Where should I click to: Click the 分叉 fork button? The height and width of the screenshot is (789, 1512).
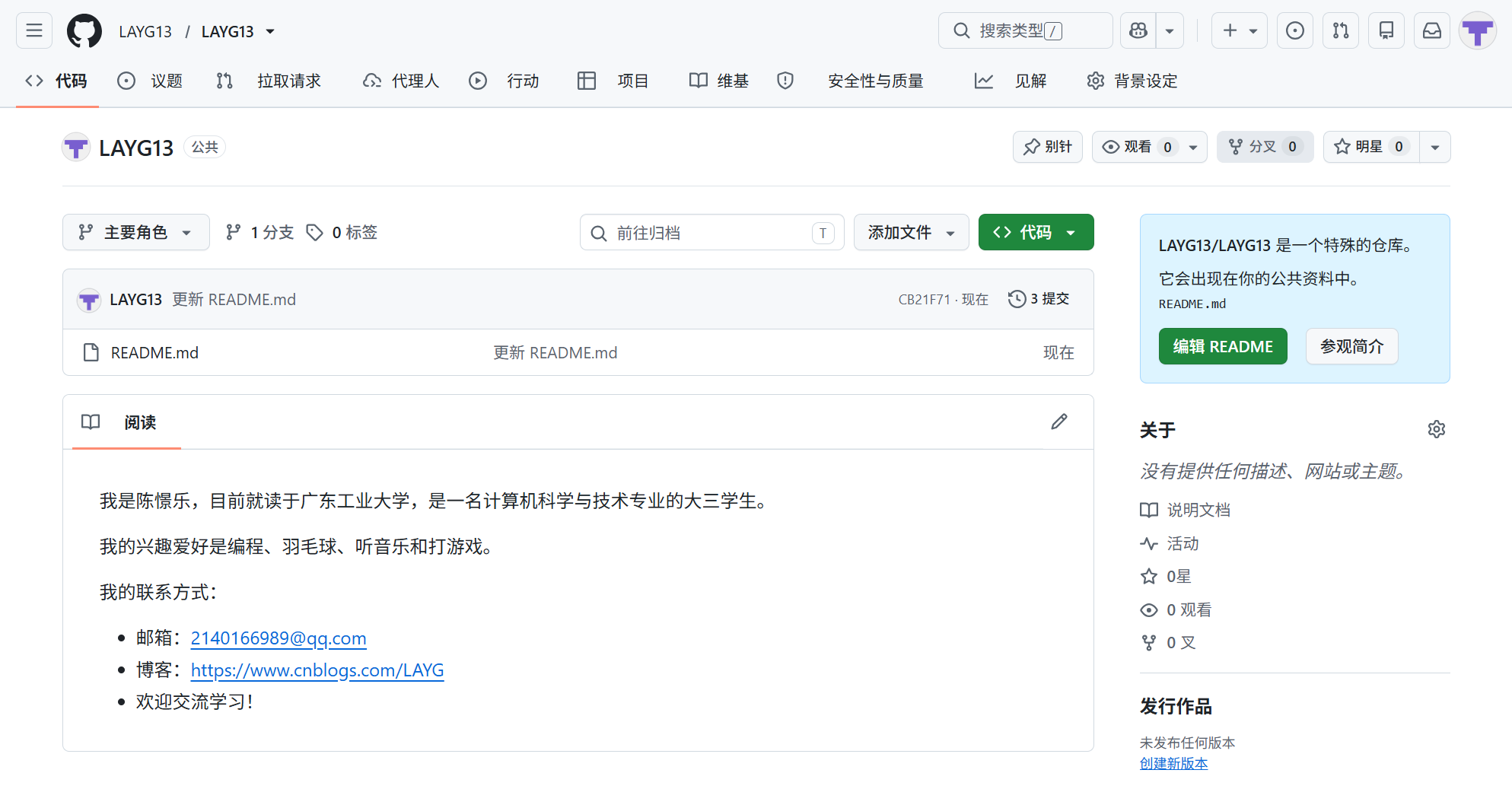(x=1265, y=147)
